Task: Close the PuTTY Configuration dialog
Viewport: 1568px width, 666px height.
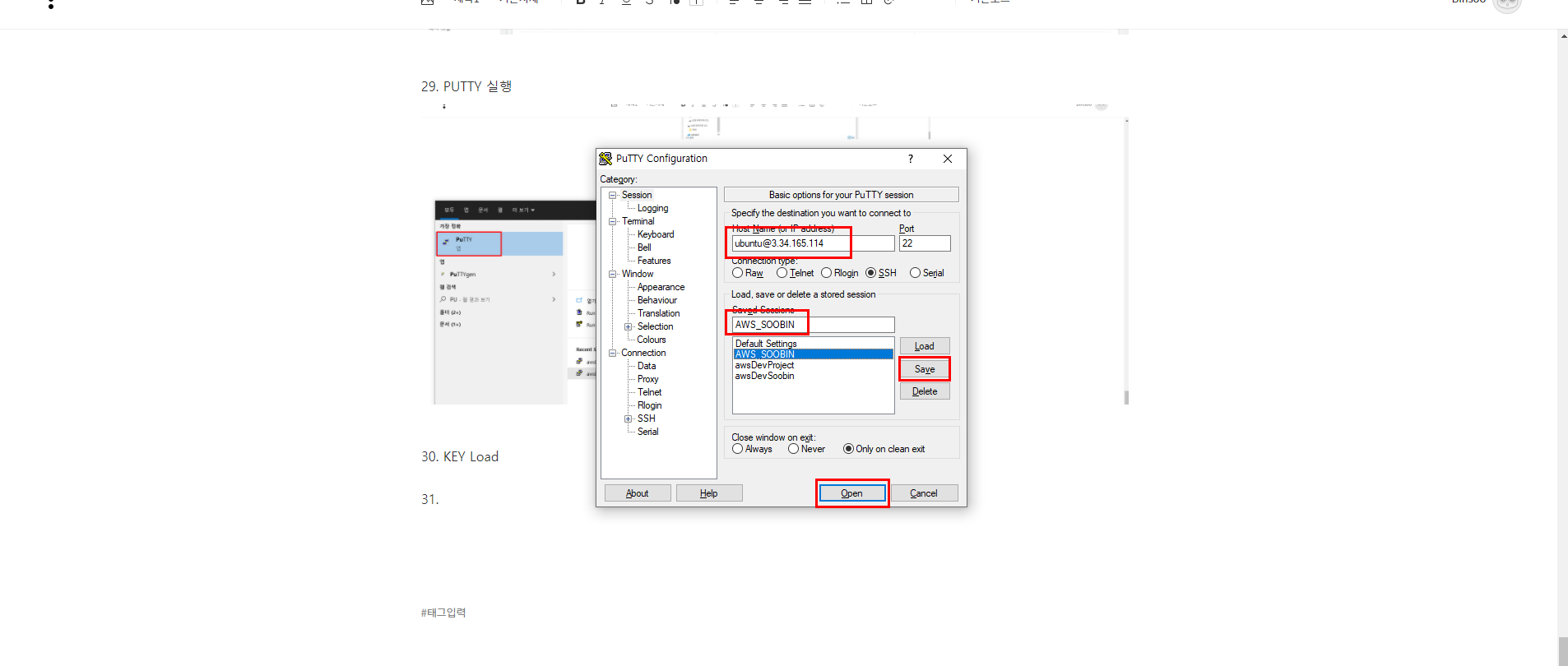Action: click(948, 159)
